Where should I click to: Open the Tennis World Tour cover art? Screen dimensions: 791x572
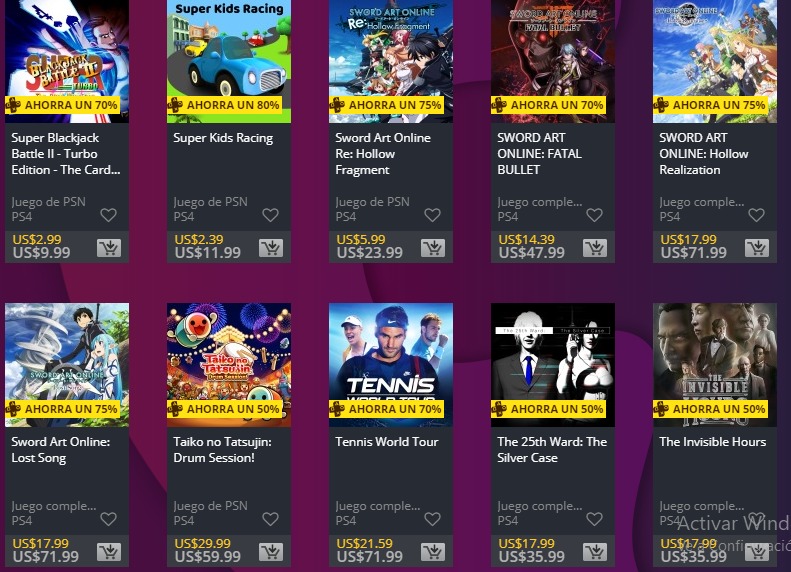tap(391, 365)
